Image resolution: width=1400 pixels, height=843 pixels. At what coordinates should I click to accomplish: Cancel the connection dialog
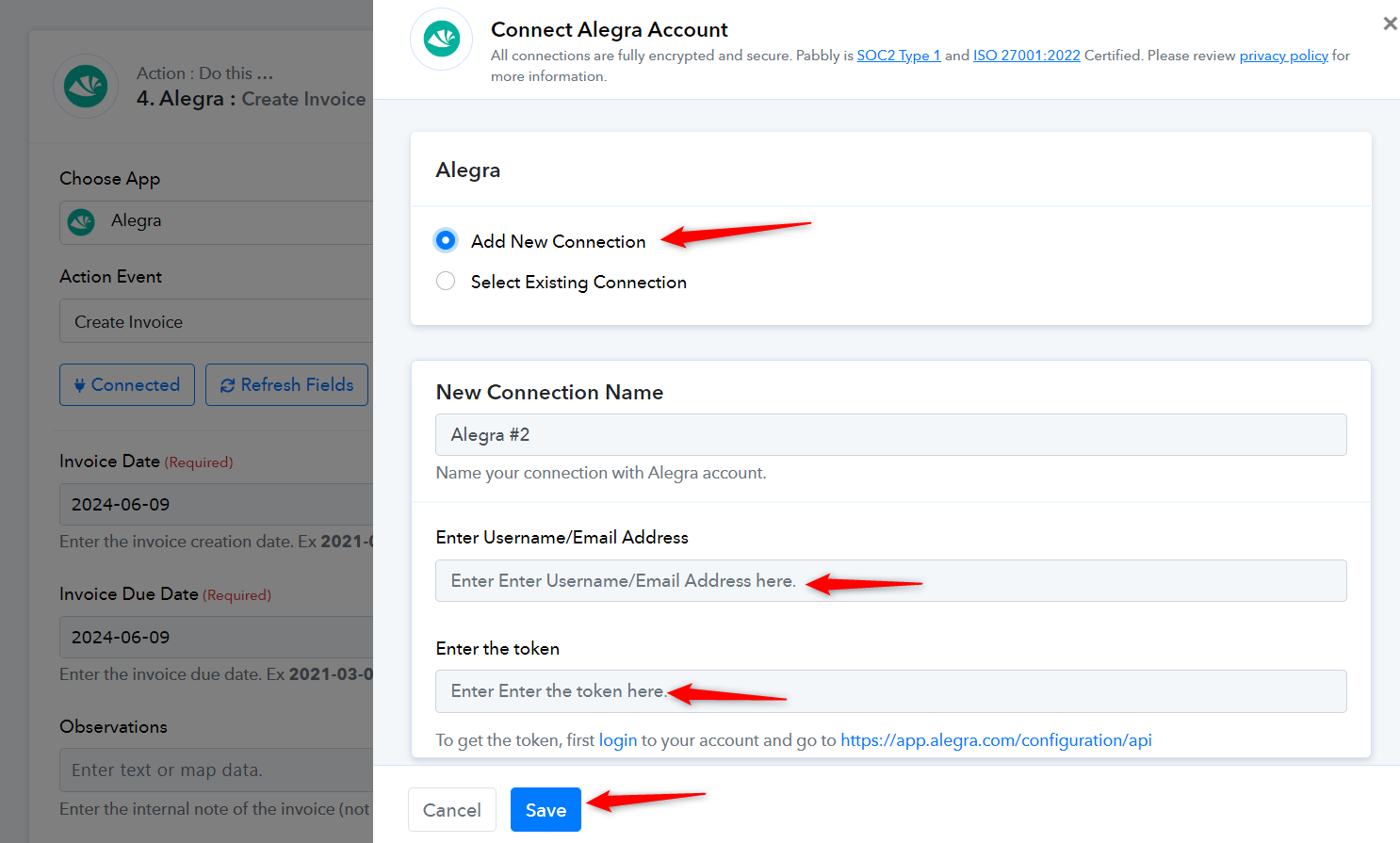452,810
